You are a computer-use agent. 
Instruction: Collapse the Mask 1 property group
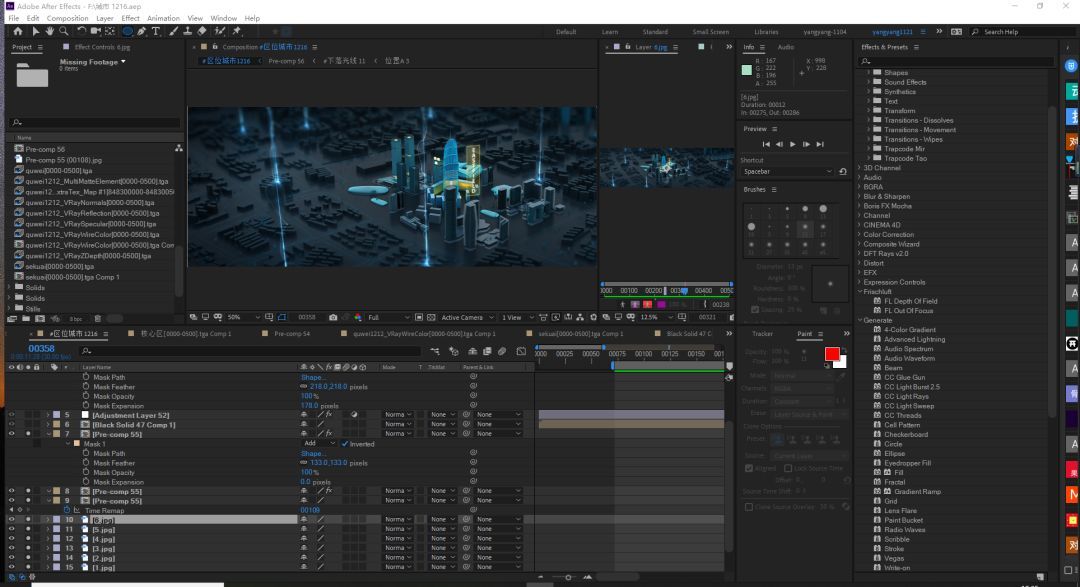pos(68,444)
